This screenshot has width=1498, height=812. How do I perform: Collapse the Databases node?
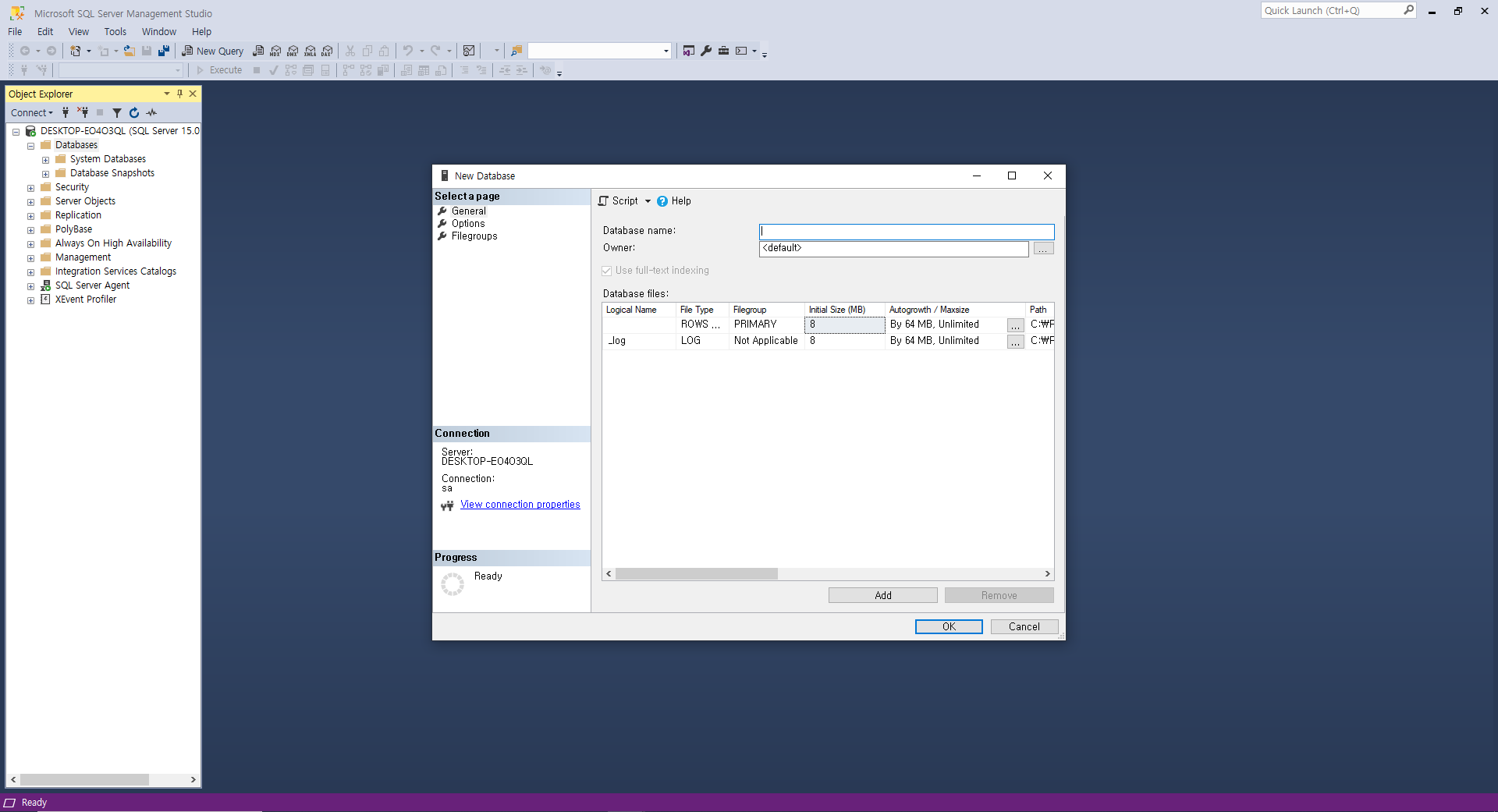click(x=30, y=146)
